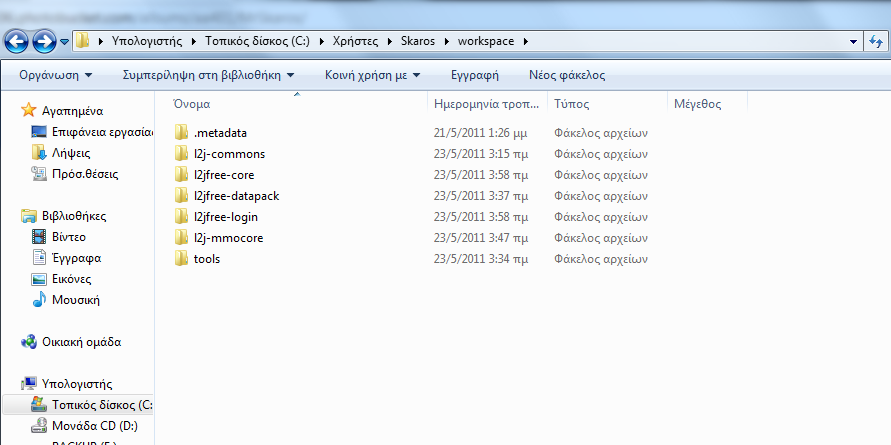Click the folder icon in address bar
This screenshot has height=445, width=891.
tap(83, 40)
